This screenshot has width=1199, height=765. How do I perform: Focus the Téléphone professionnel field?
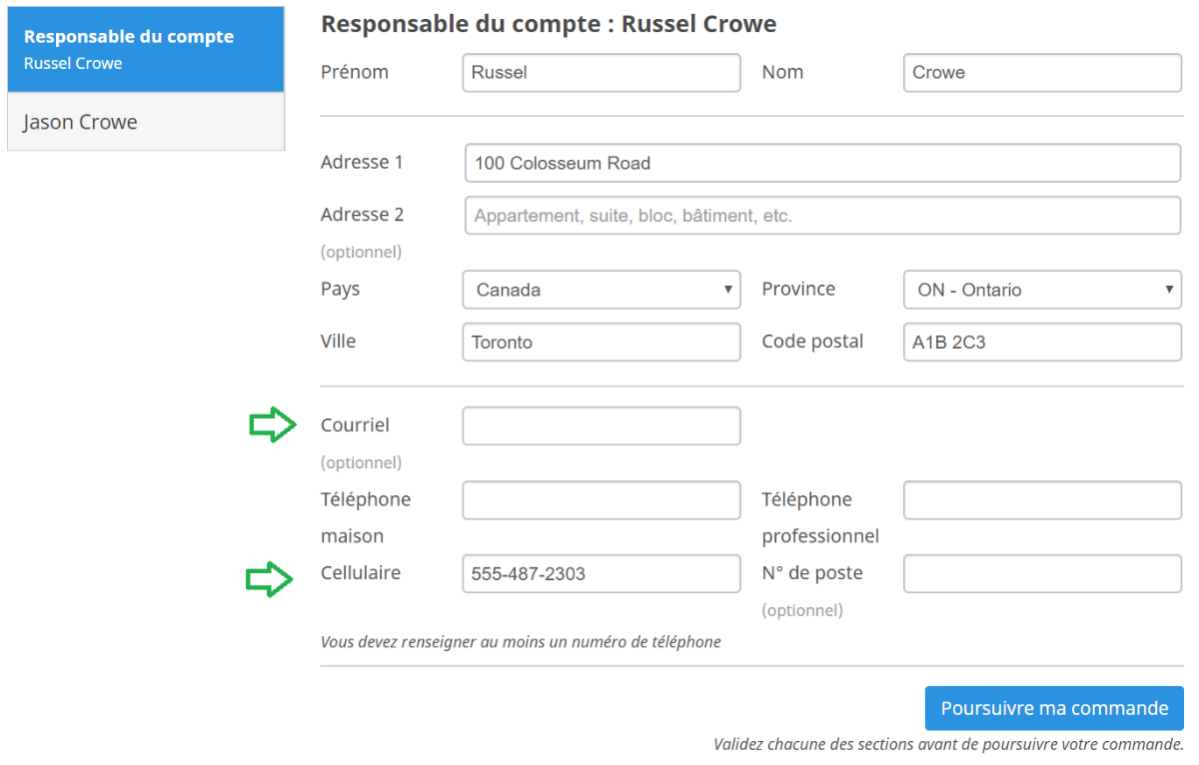tap(1042, 500)
